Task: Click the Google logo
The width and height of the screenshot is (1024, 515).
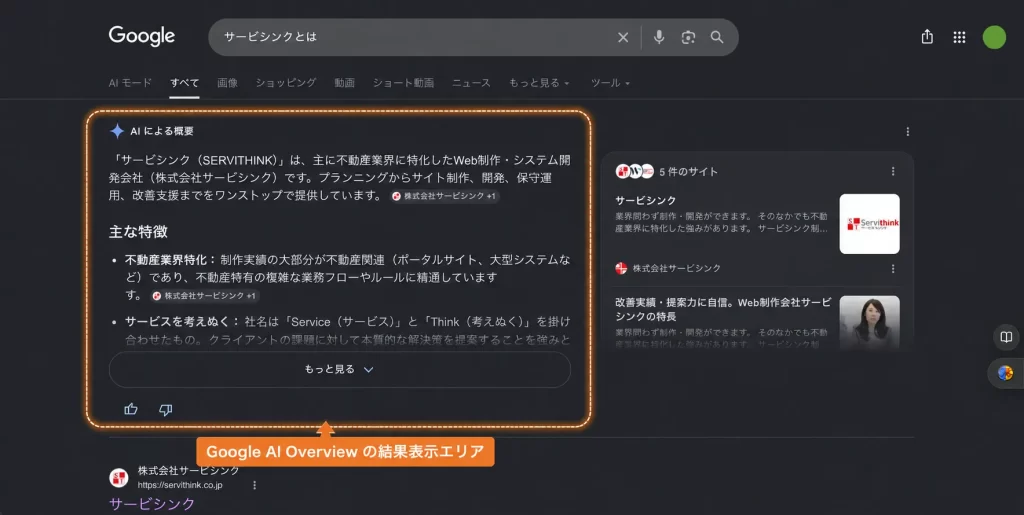Action: (x=142, y=37)
